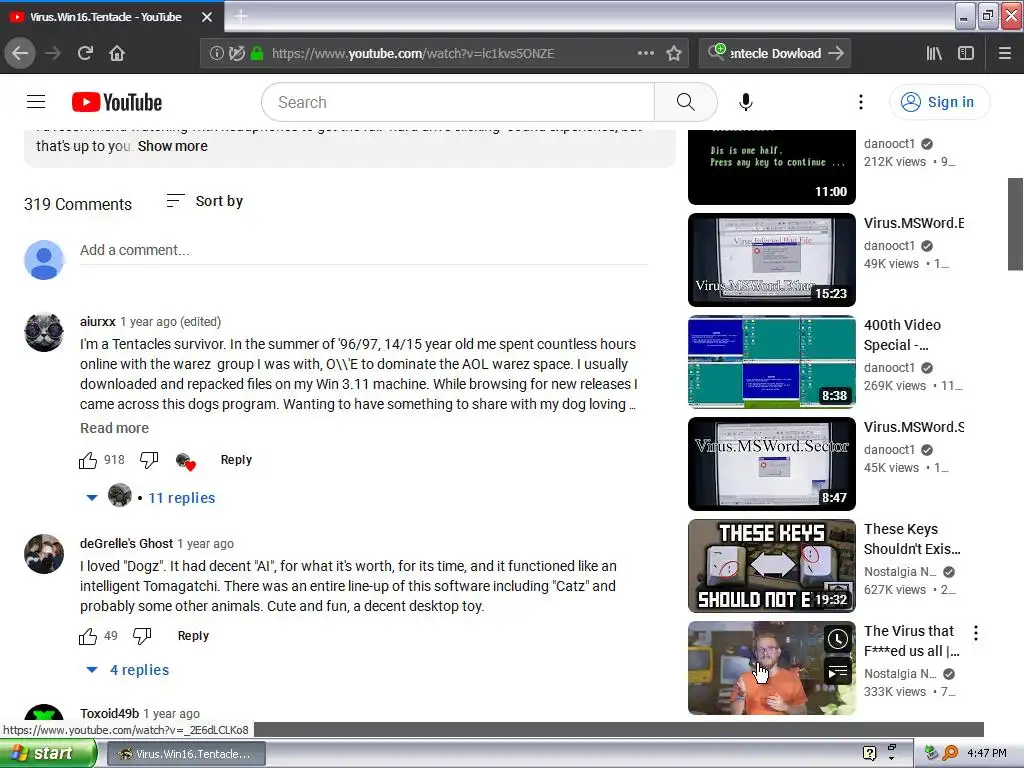Click the Add a comment field

(x=364, y=251)
